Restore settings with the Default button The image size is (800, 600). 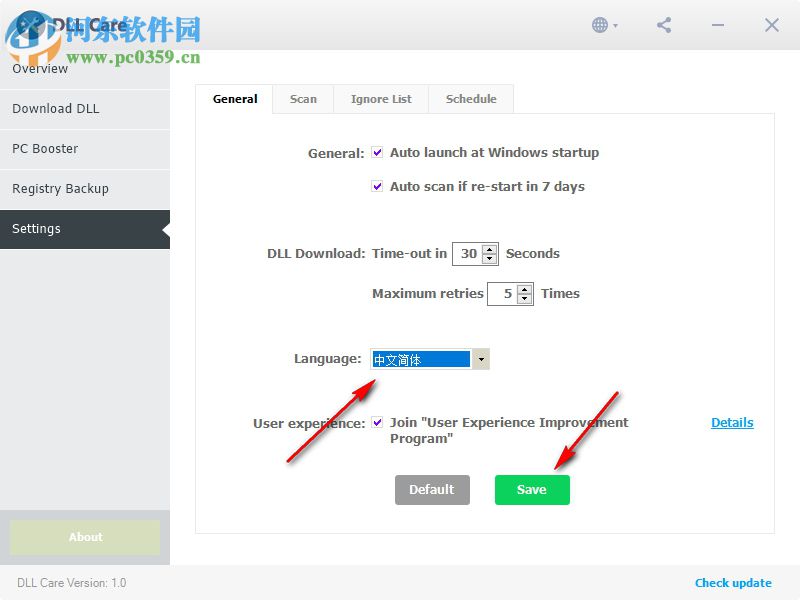432,490
